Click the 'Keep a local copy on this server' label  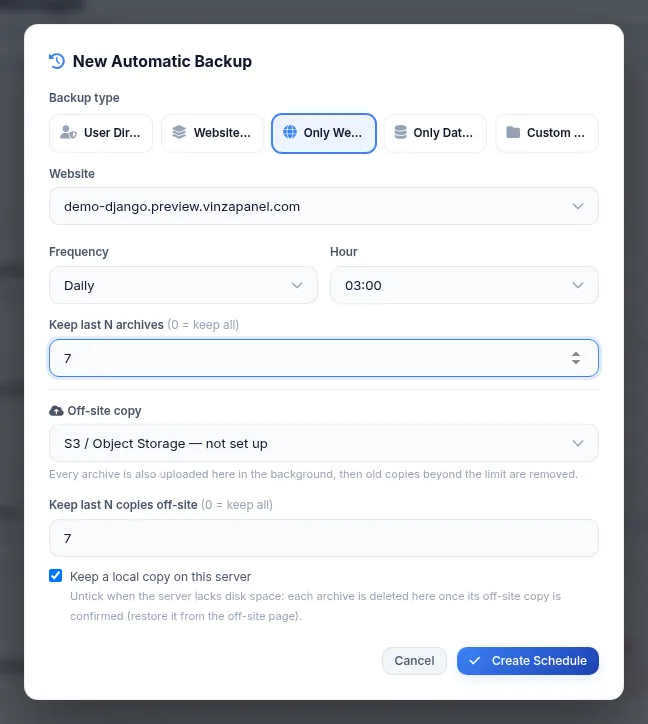[160, 577]
